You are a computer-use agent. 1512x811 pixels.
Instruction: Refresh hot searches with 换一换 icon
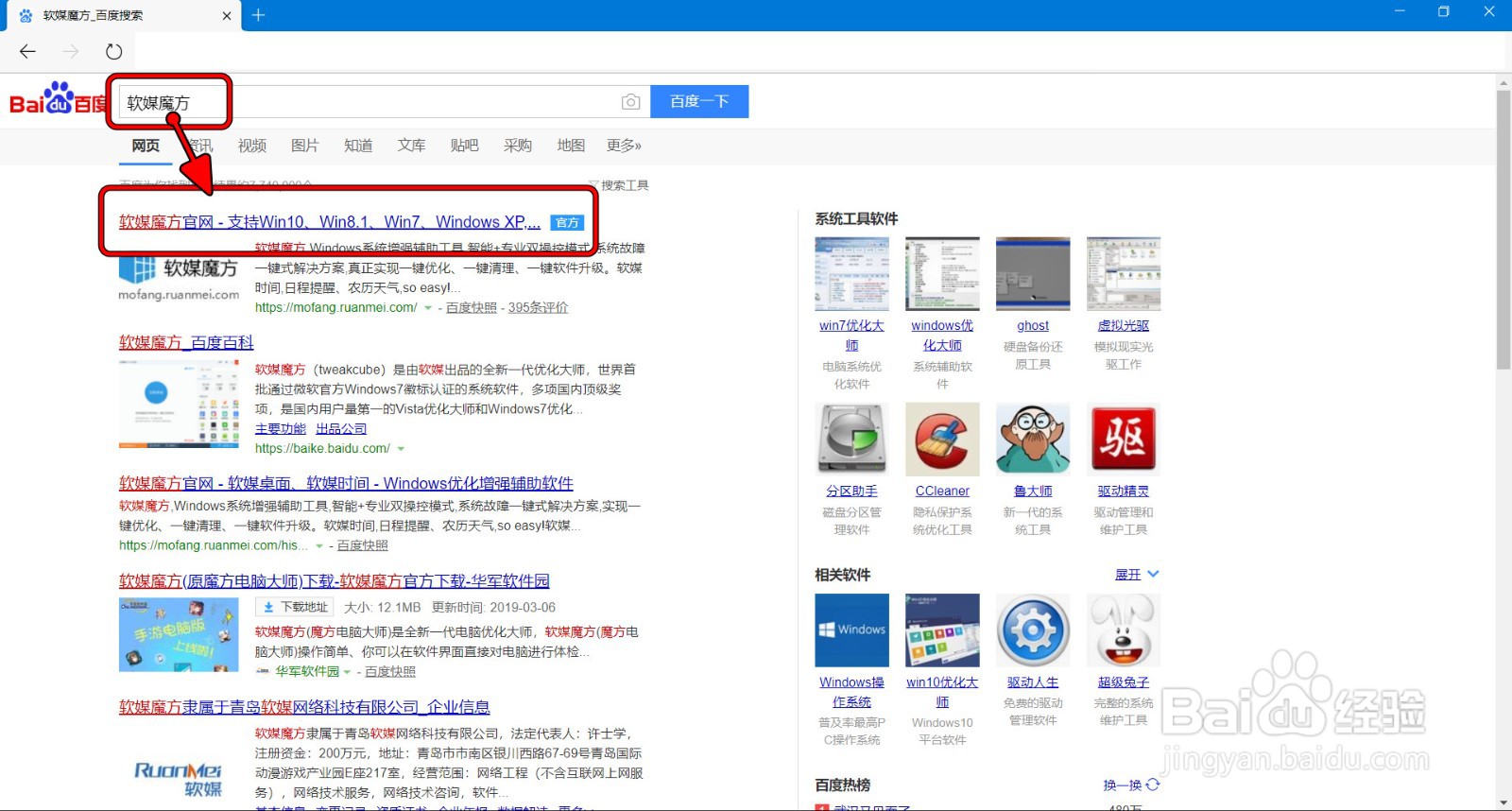1153,785
